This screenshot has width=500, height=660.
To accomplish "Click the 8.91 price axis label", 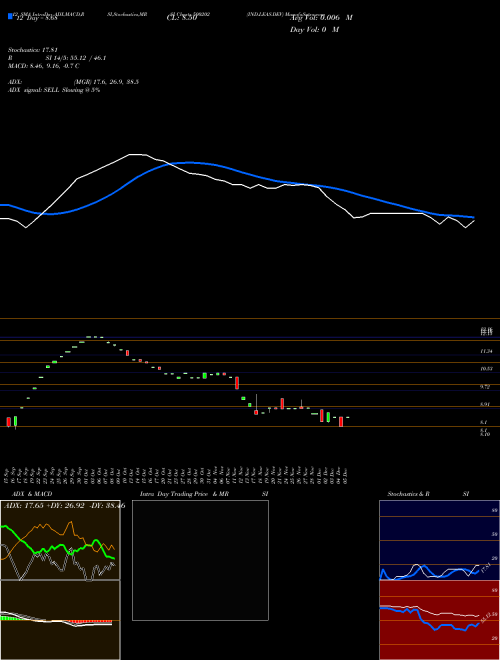I will click(485, 405).
